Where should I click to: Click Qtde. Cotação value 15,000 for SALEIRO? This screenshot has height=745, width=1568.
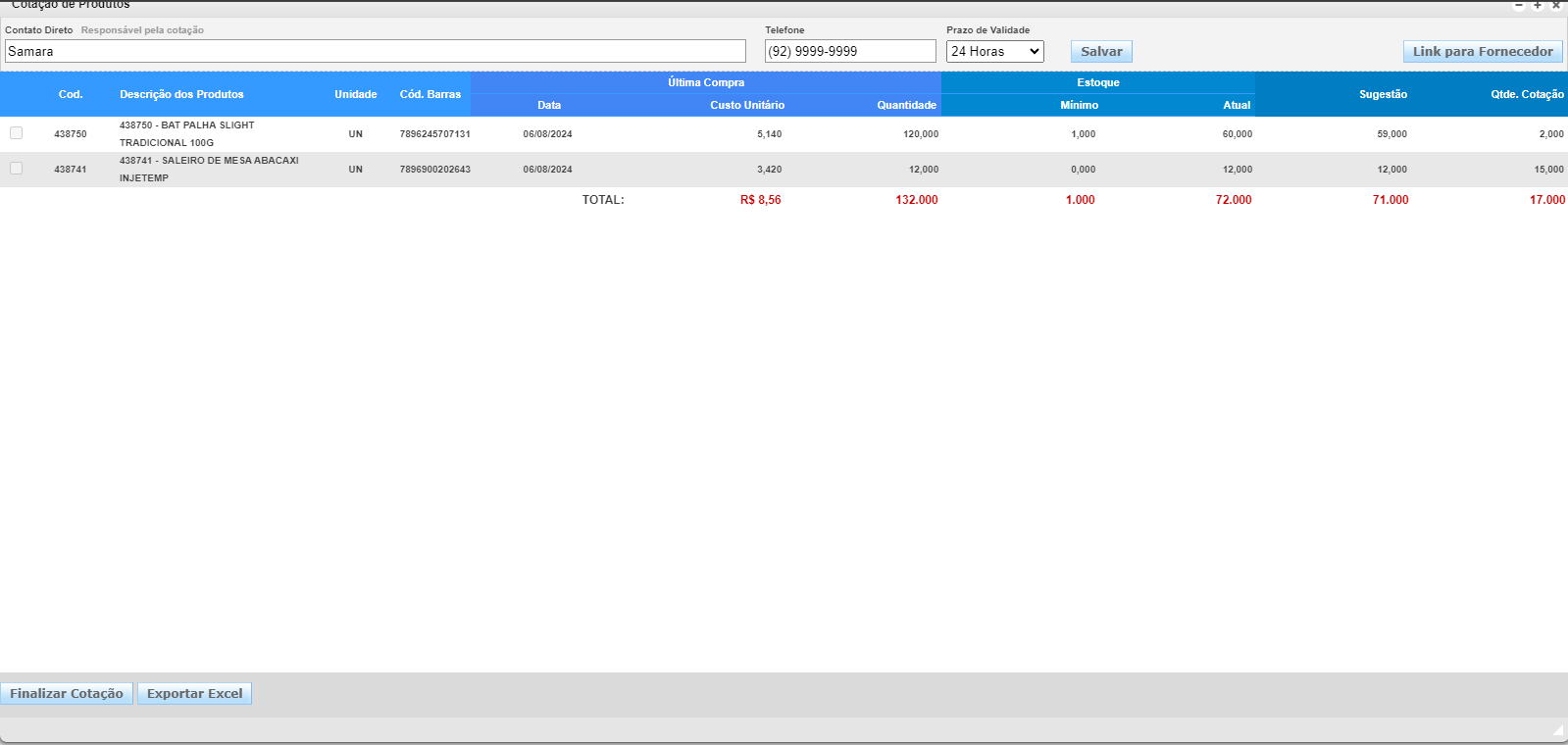coord(1548,170)
